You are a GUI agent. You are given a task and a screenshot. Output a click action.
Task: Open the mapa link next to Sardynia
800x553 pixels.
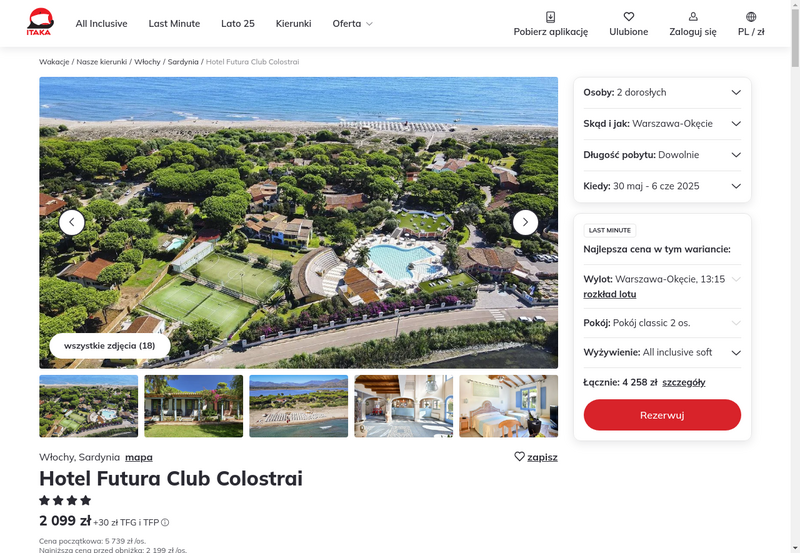tap(139, 457)
